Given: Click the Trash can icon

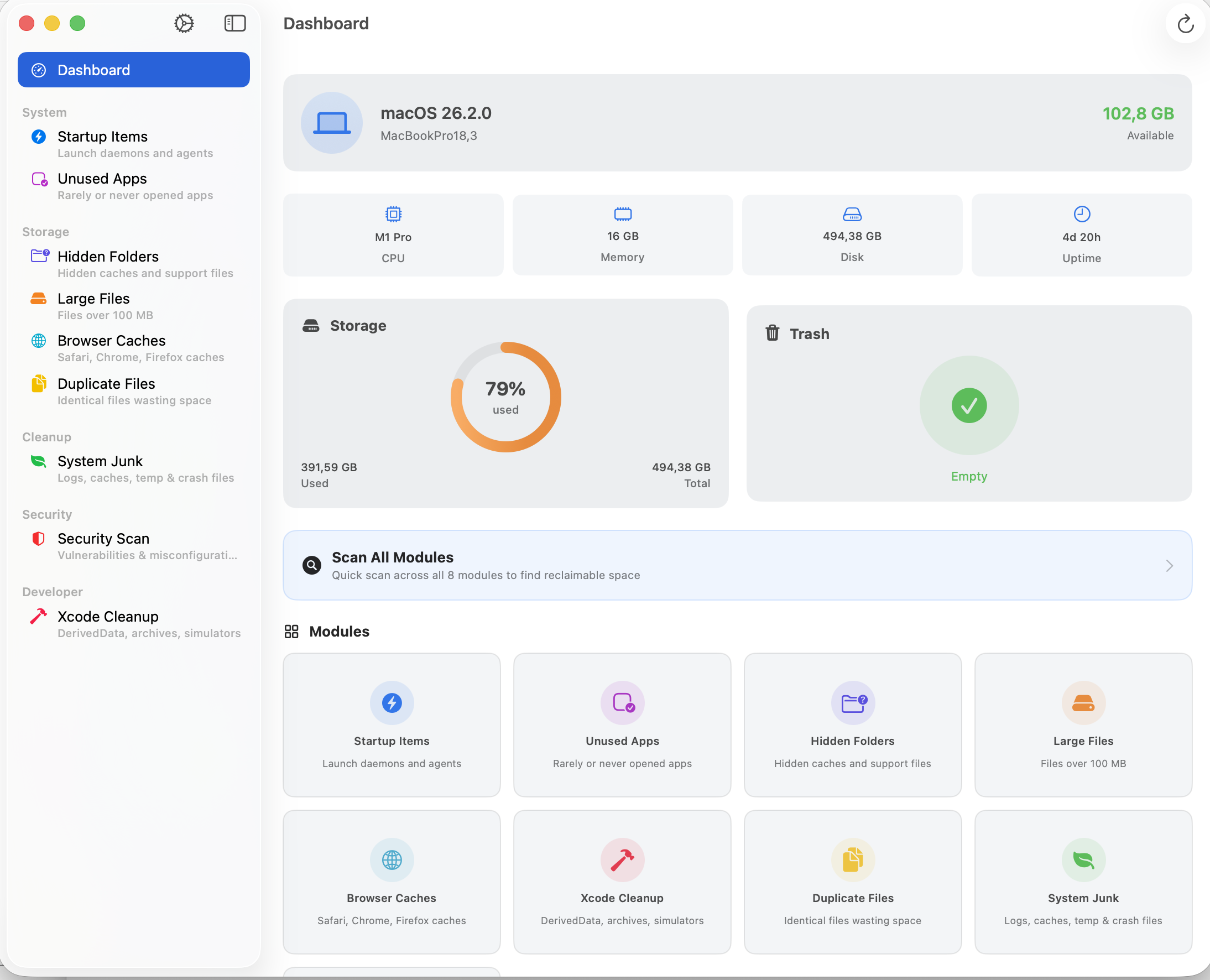Looking at the screenshot, I should click(772, 333).
